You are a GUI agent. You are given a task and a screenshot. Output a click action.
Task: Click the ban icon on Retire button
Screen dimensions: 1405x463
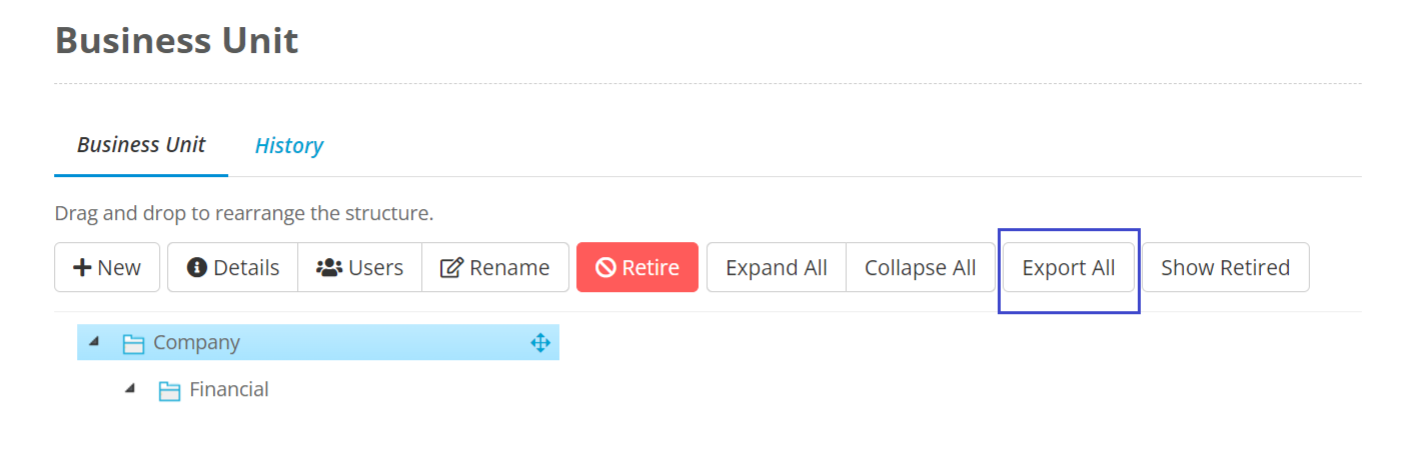(x=605, y=268)
